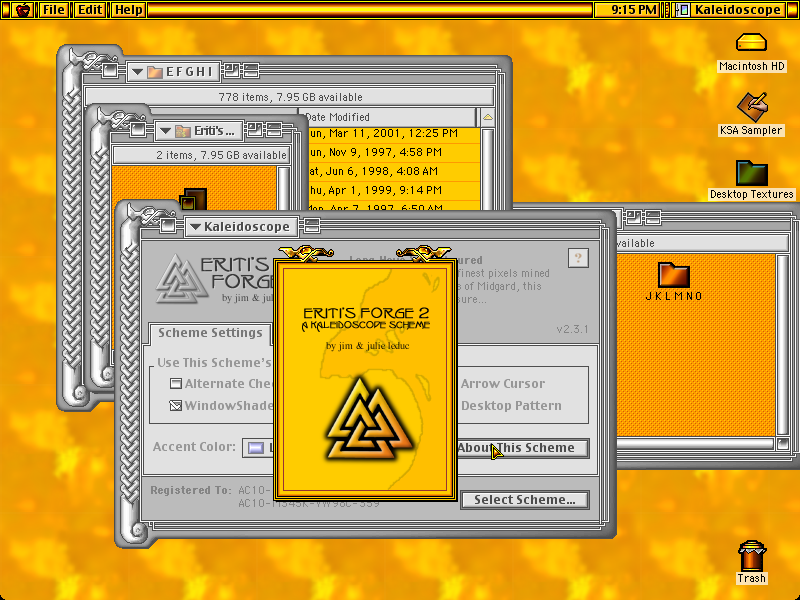The height and width of the screenshot is (600, 800).
Task: Toggle the WindowShade checkbox
Action: click(x=176, y=406)
